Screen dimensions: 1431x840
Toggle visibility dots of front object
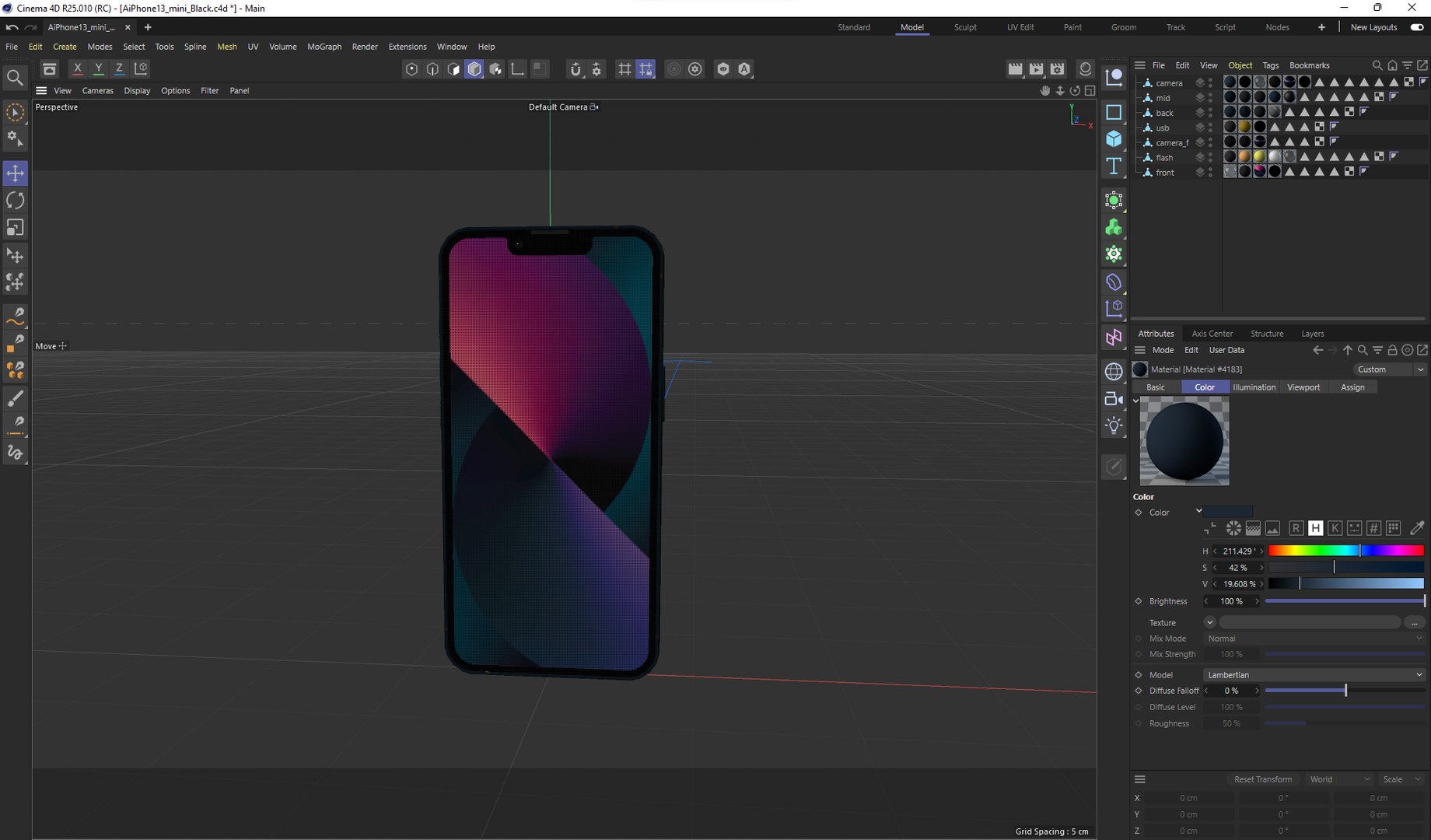[1210, 172]
